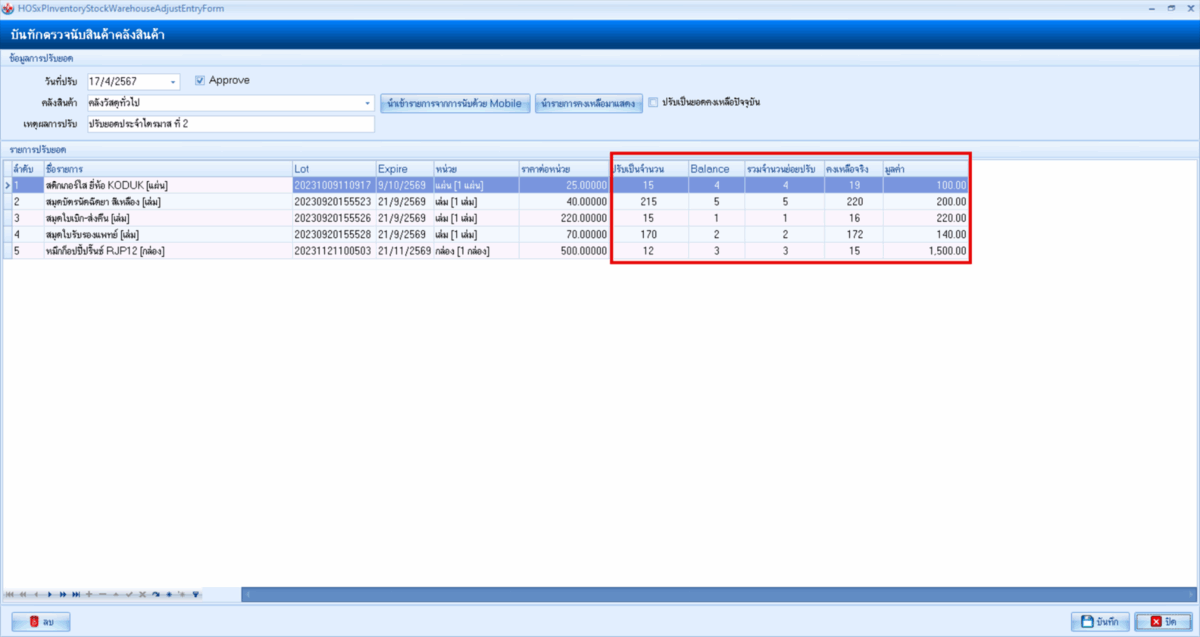
Task: Open the filter funnel icon in navigator
Action: (x=196, y=594)
